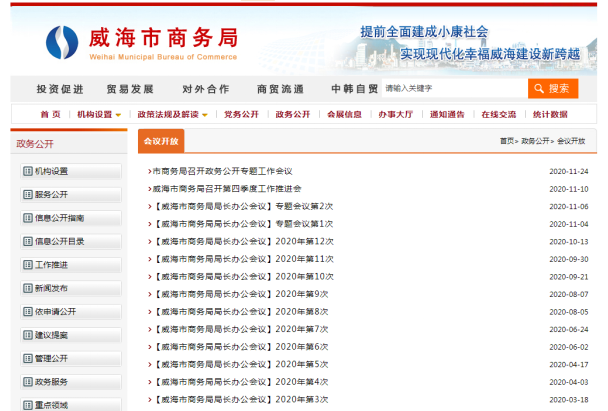Image resolution: width=608 pixels, height=411 pixels.
Task: Expand the 机构设置 dropdown arrow in nav bar
Action: pyautogui.click(x=119, y=115)
